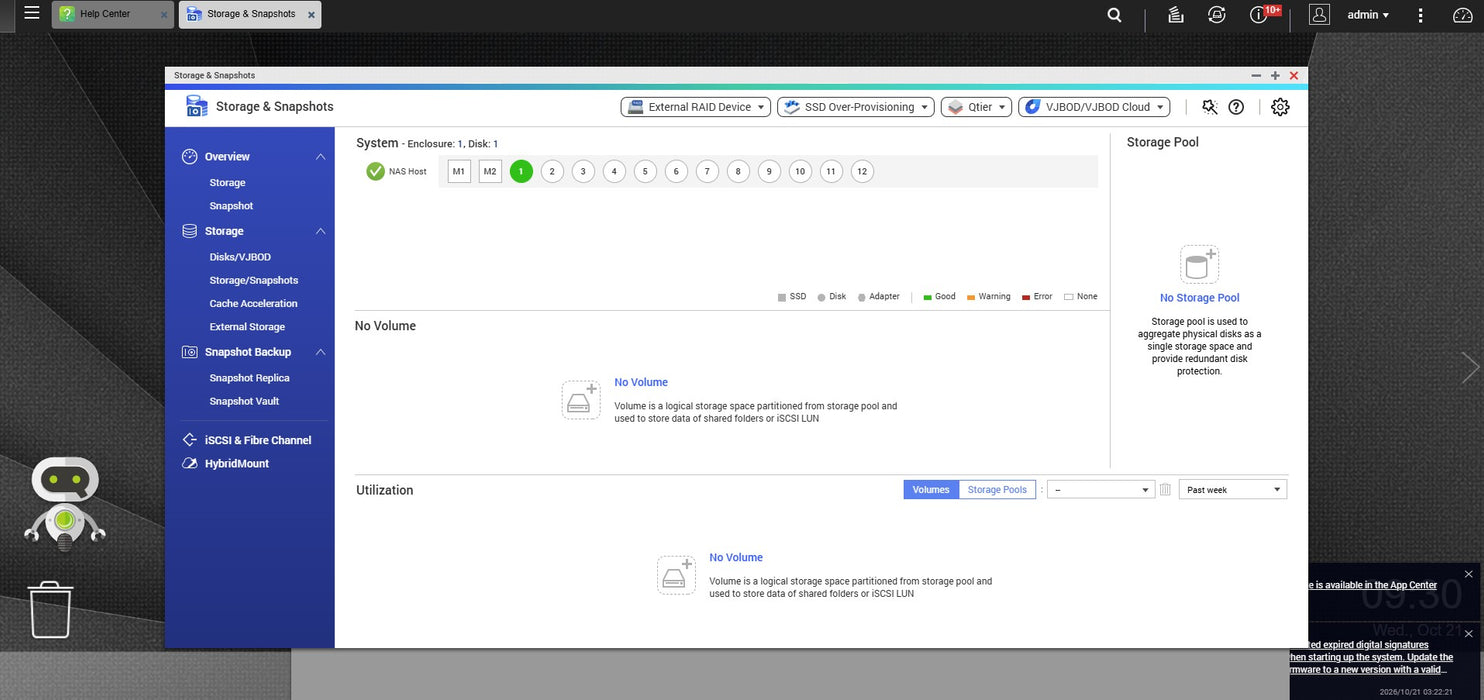Switch Utilization view to Volumes
This screenshot has height=700, width=1484.
point(931,490)
